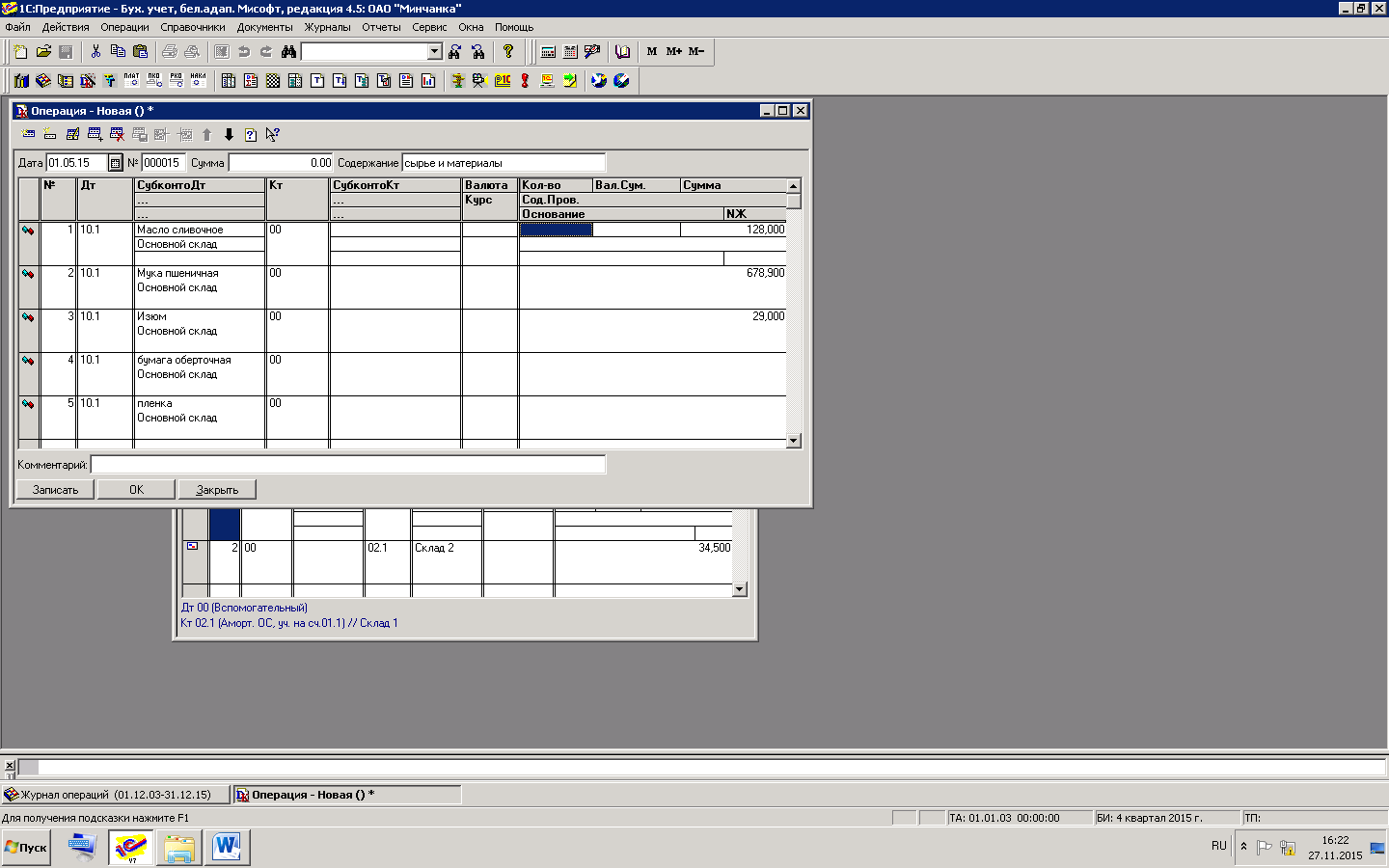The image size is (1389, 868).
Task: Click the Word icon on taskbar
Action: [227, 848]
